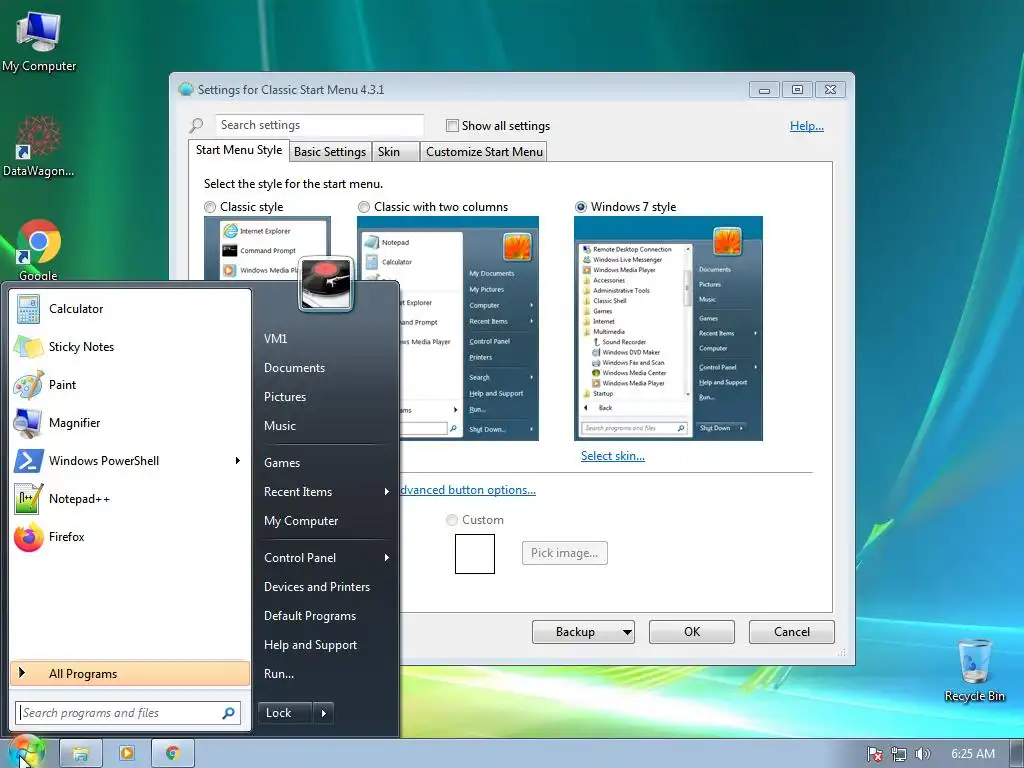Open Games from the start menu
Viewport: 1024px width, 768px height.
tap(327, 462)
